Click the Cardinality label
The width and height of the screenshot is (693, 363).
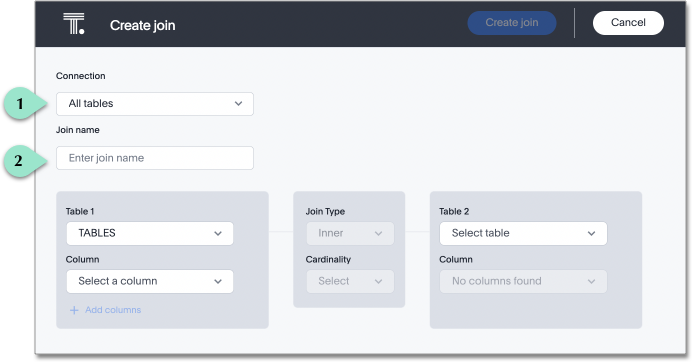coord(328,260)
